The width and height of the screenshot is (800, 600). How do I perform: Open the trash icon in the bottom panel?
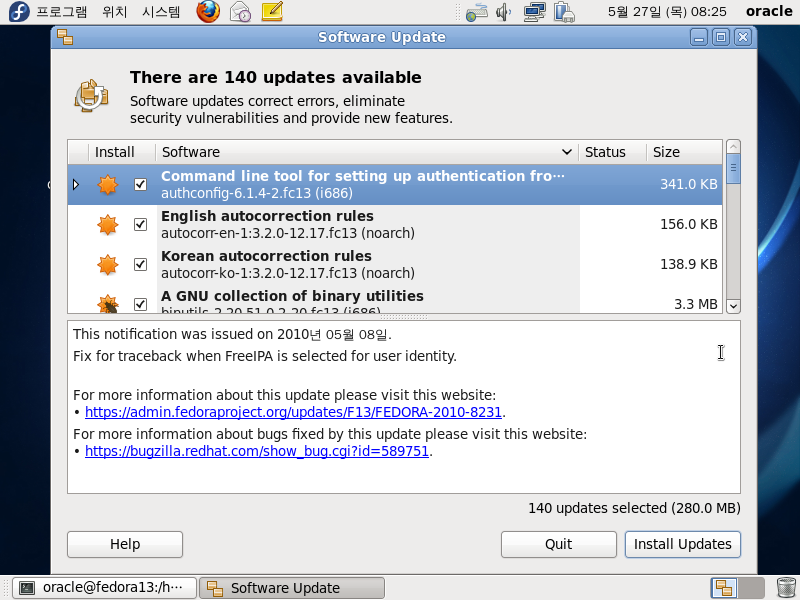(786, 588)
